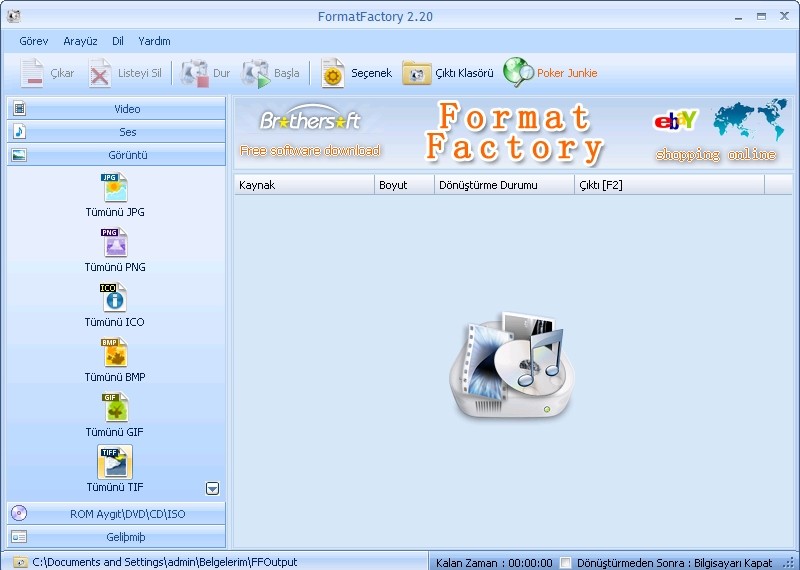Screen dimensions: 800x570
Task: Click the Çıkar (remove) toolbar icon
Action: pyautogui.click(x=32, y=73)
